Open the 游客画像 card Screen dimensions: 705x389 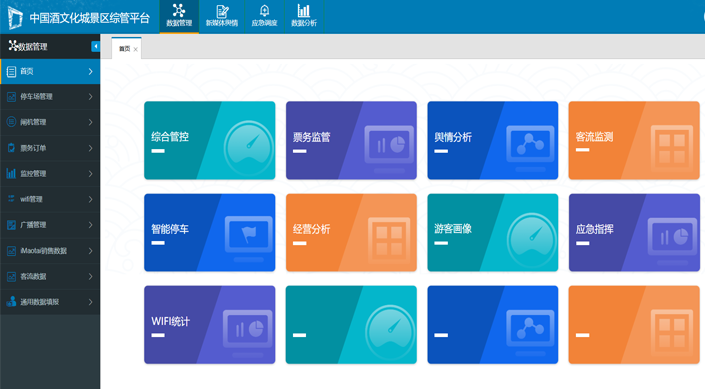coord(493,233)
